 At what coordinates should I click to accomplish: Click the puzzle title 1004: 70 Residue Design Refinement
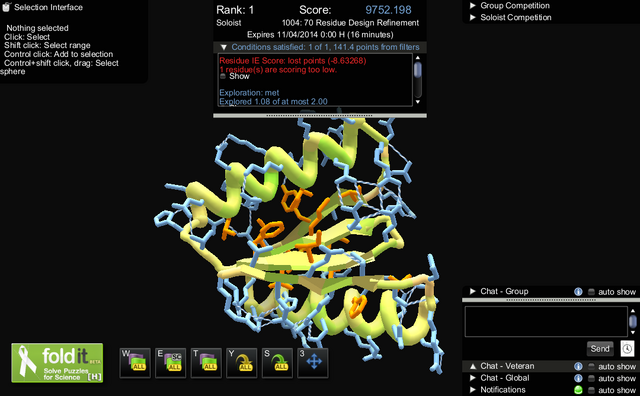tap(350, 23)
